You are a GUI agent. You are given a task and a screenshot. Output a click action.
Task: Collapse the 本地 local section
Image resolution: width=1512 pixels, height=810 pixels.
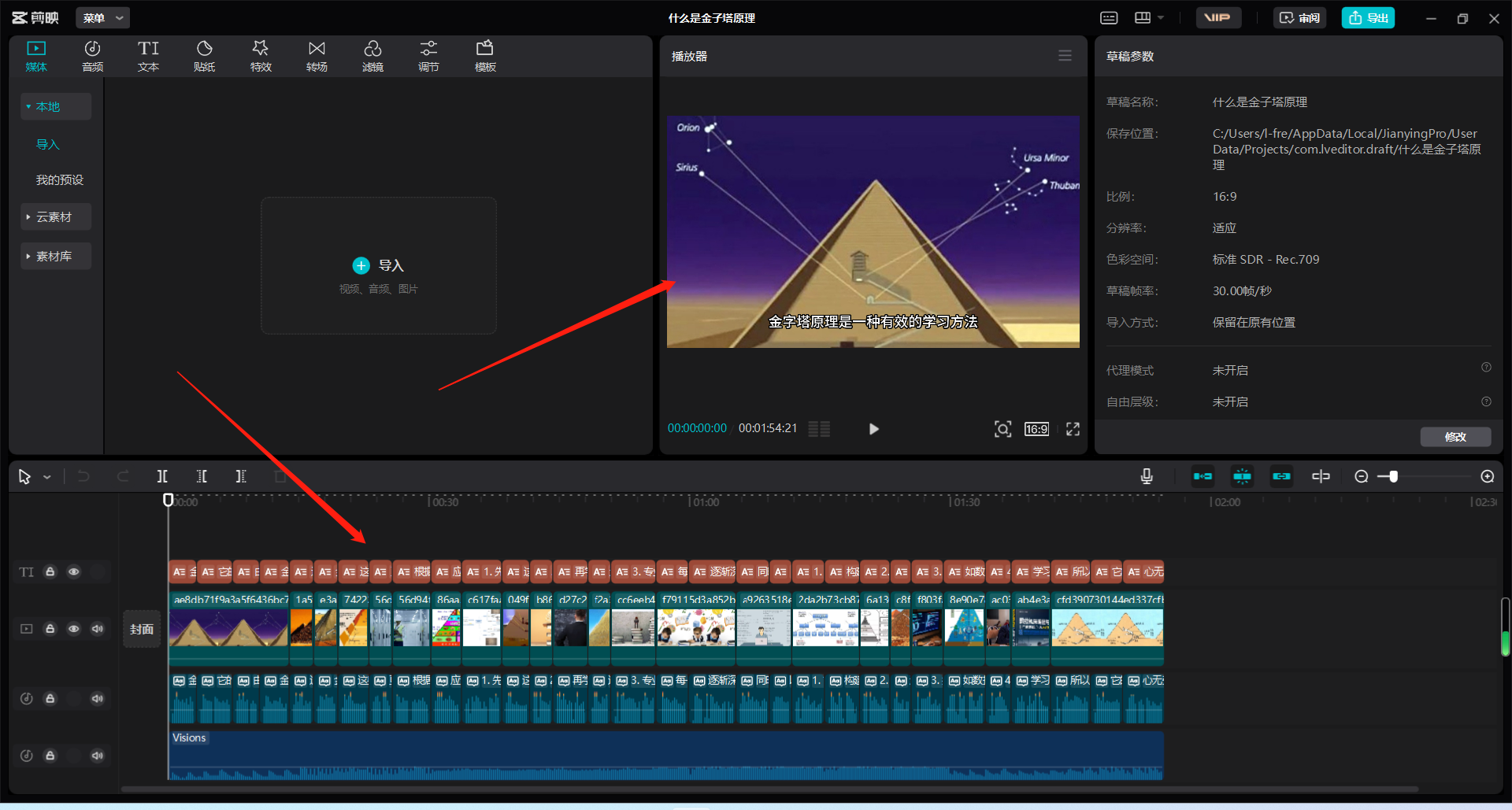55,106
